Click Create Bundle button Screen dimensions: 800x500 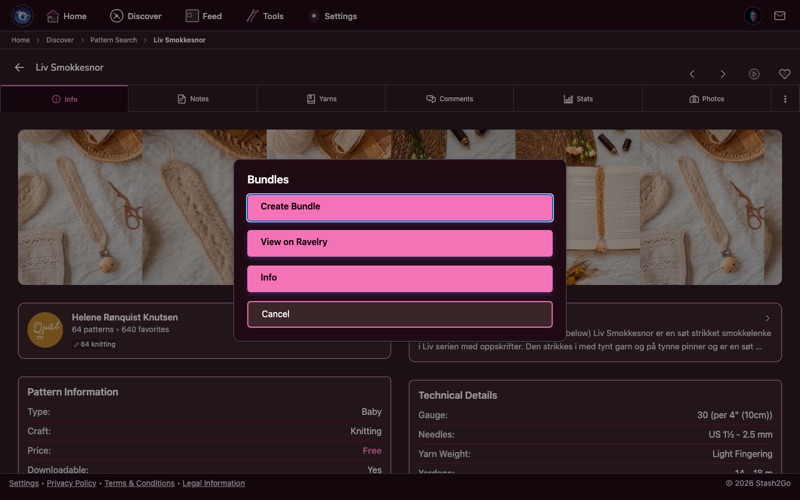click(x=400, y=207)
